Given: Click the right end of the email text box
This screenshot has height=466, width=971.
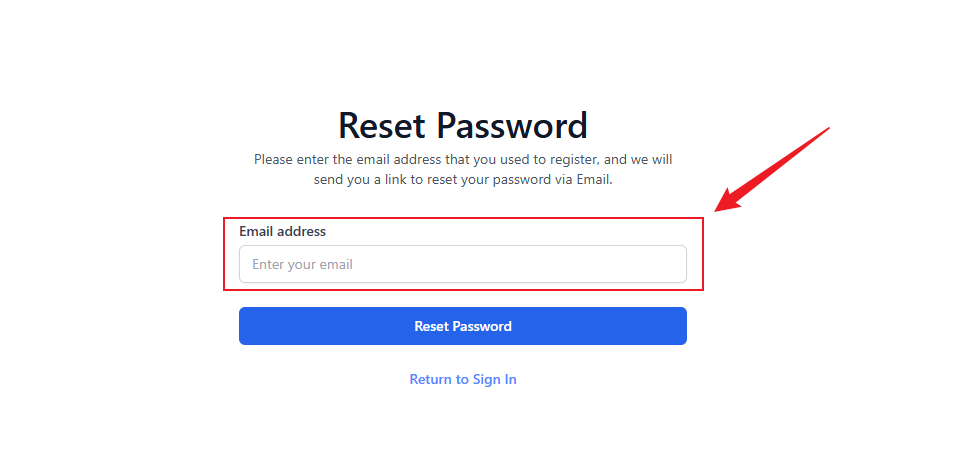Looking at the screenshot, I should coord(675,264).
